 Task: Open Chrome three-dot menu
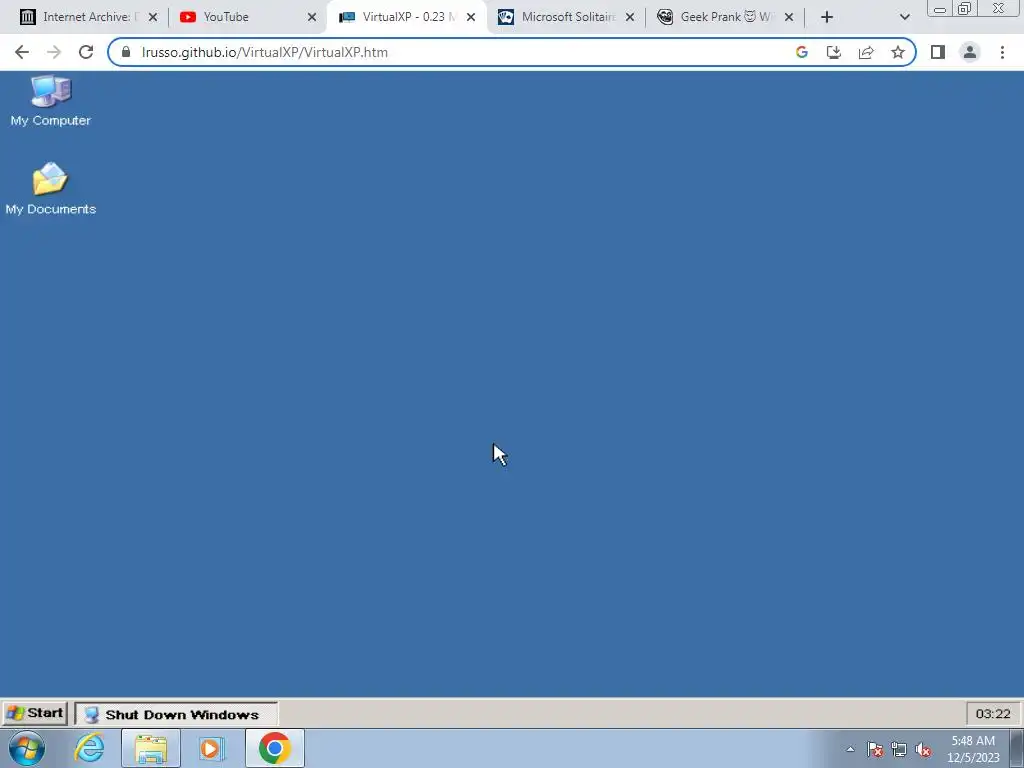tap(1002, 52)
